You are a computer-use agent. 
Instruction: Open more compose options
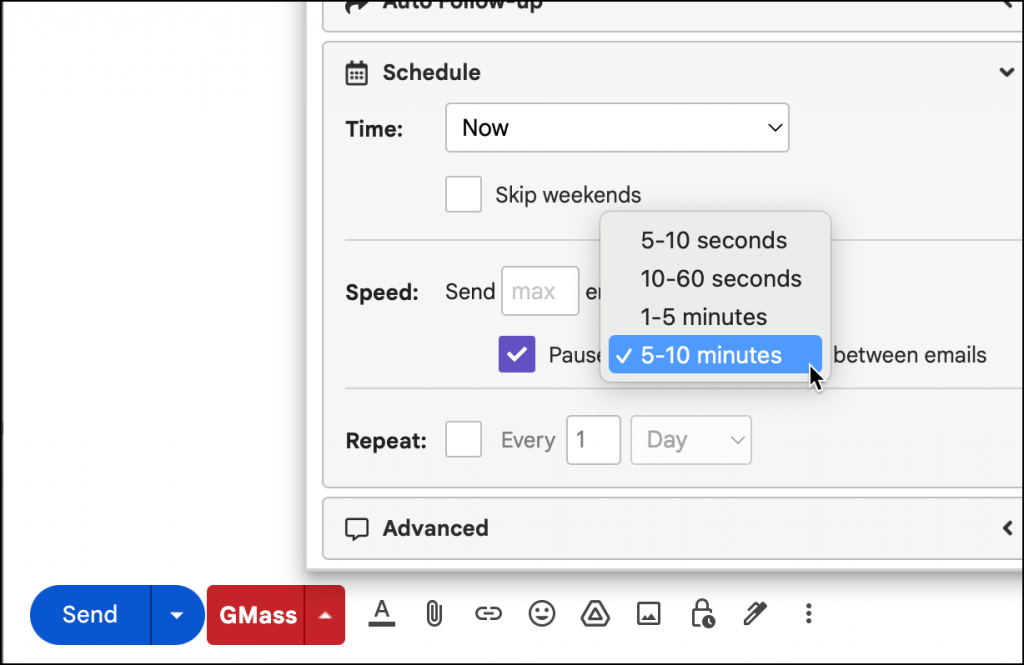click(x=808, y=614)
